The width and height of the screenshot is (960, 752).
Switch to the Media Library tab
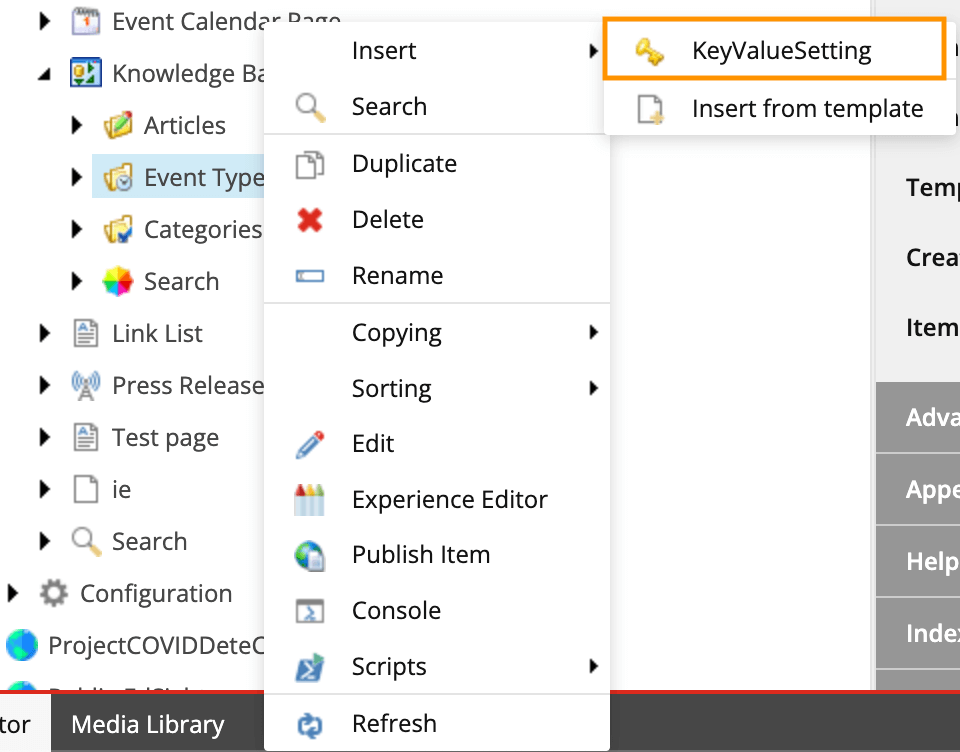point(148,725)
